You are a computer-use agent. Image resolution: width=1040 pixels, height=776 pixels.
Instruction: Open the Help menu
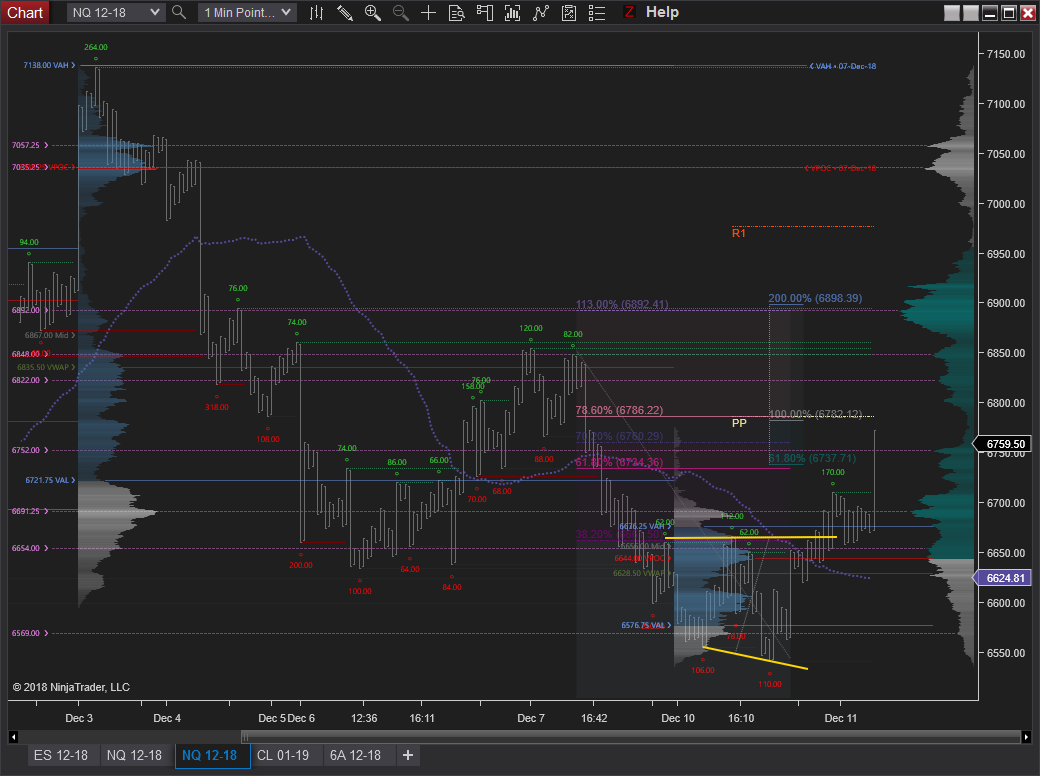[662, 12]
